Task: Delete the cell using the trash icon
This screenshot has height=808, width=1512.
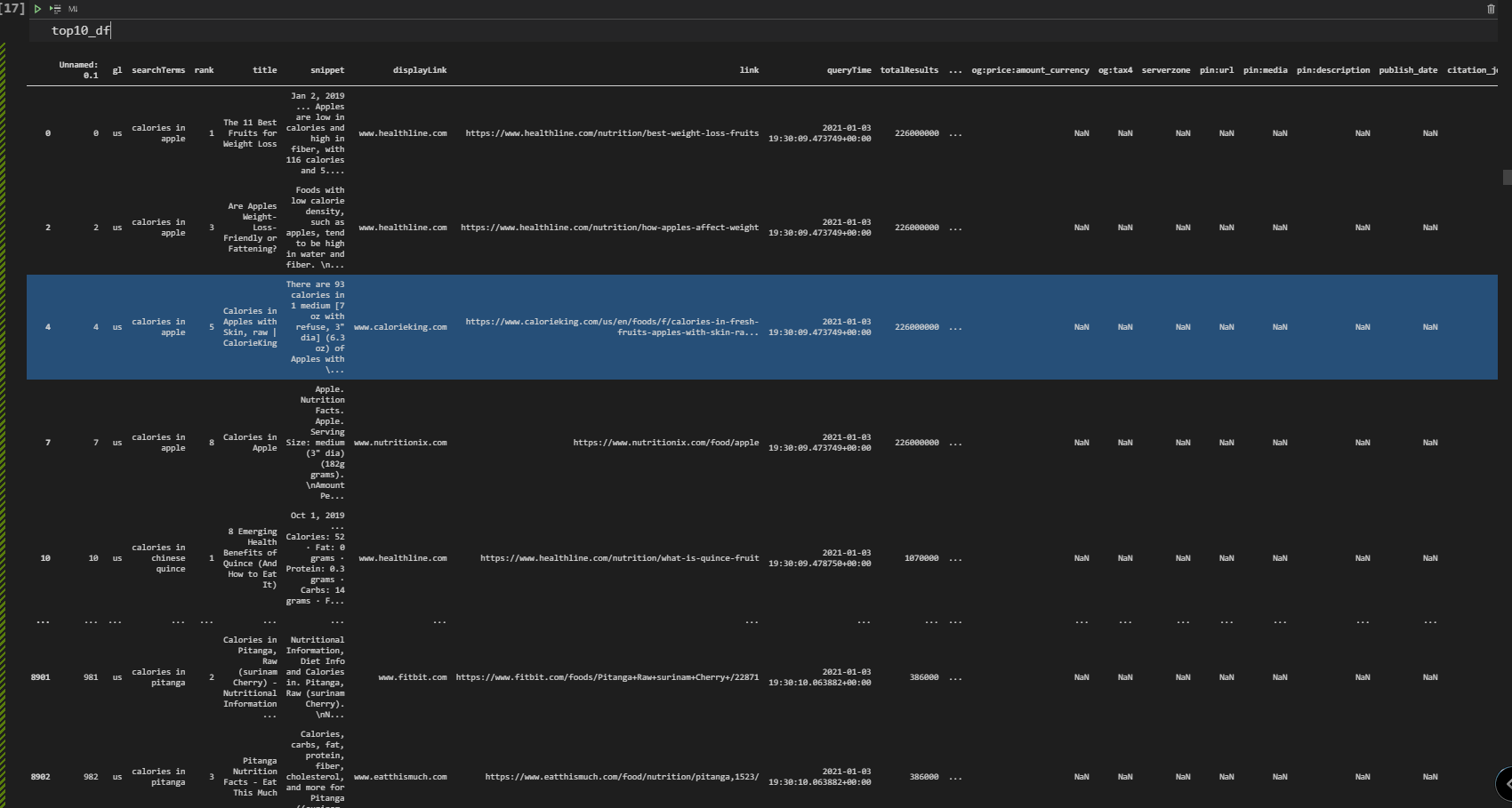Action: (1491, 9)
